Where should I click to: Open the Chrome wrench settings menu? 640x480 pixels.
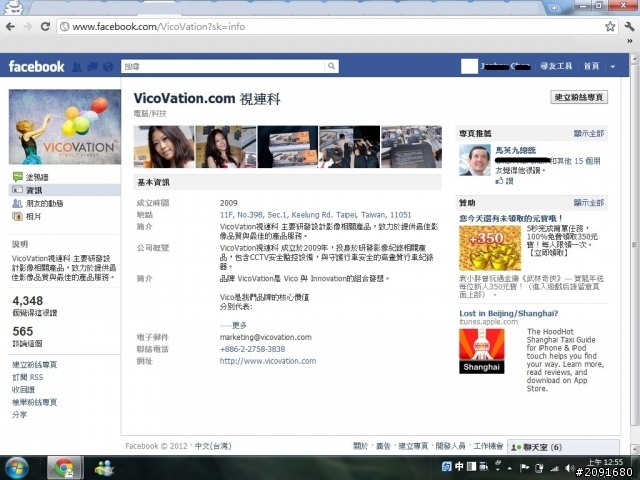pyautogui.click(x=629, y=27)
